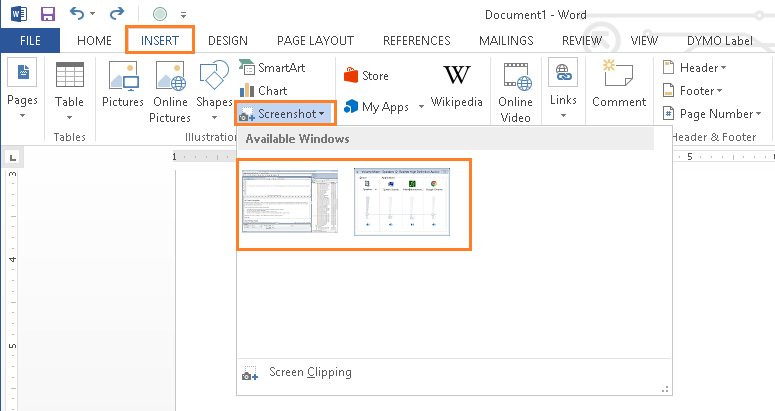Select the first available window thumbnail
775x411 pixels.
[290, 202]
